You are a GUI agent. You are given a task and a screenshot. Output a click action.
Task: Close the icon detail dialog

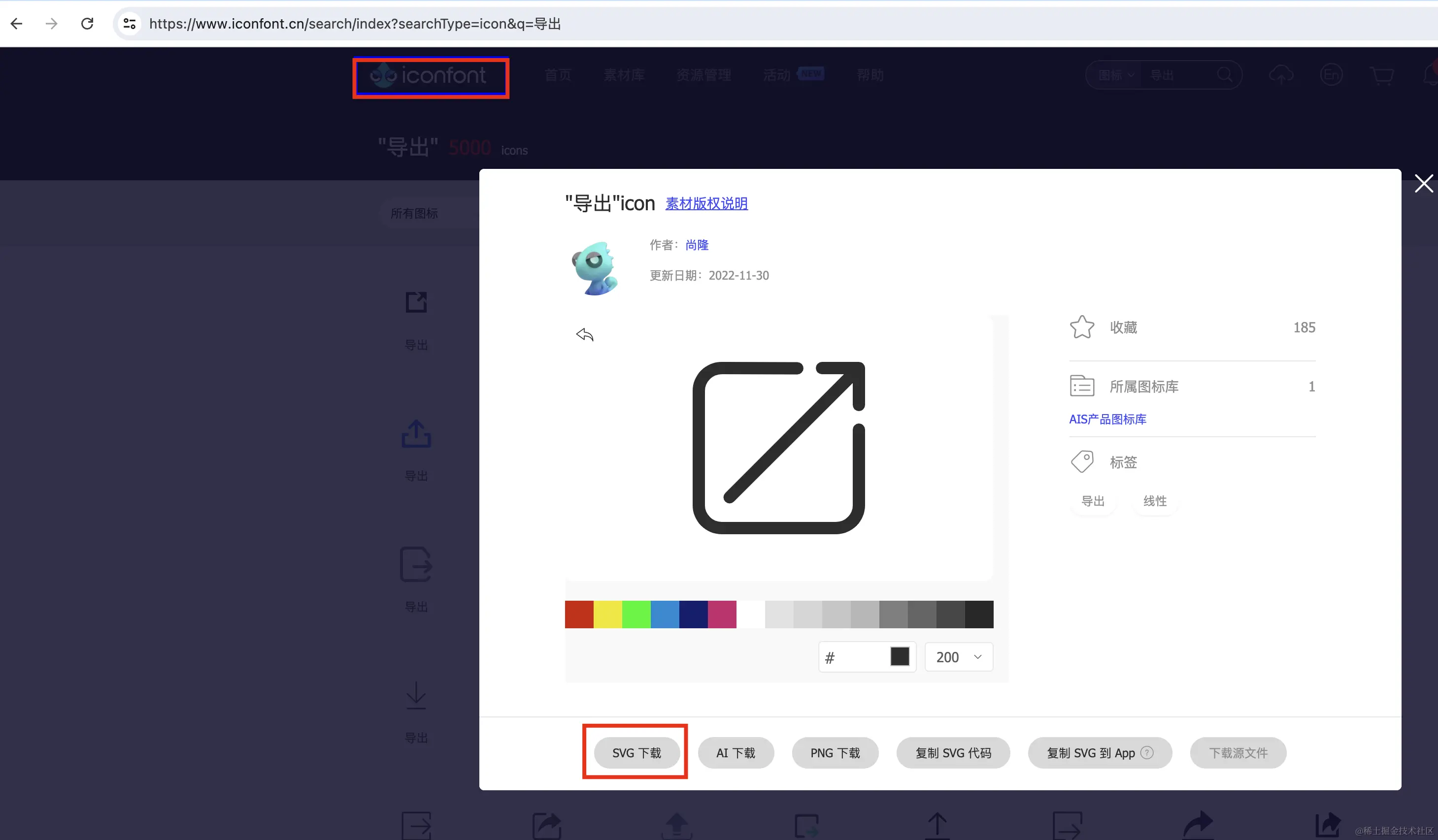pyautogui.click(x=1423, y=184)
